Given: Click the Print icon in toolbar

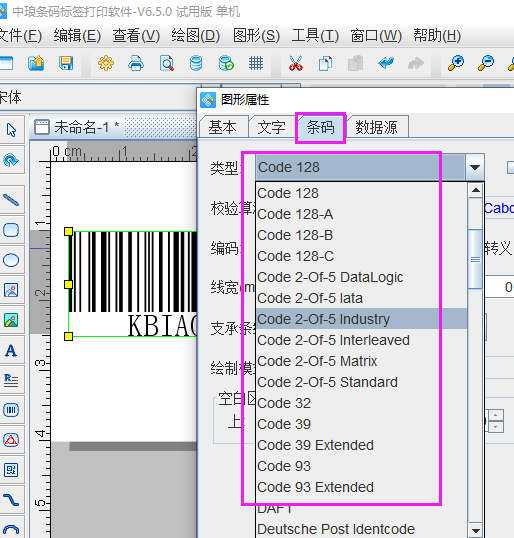Looking at the screenshot, I should coord(136,63).
